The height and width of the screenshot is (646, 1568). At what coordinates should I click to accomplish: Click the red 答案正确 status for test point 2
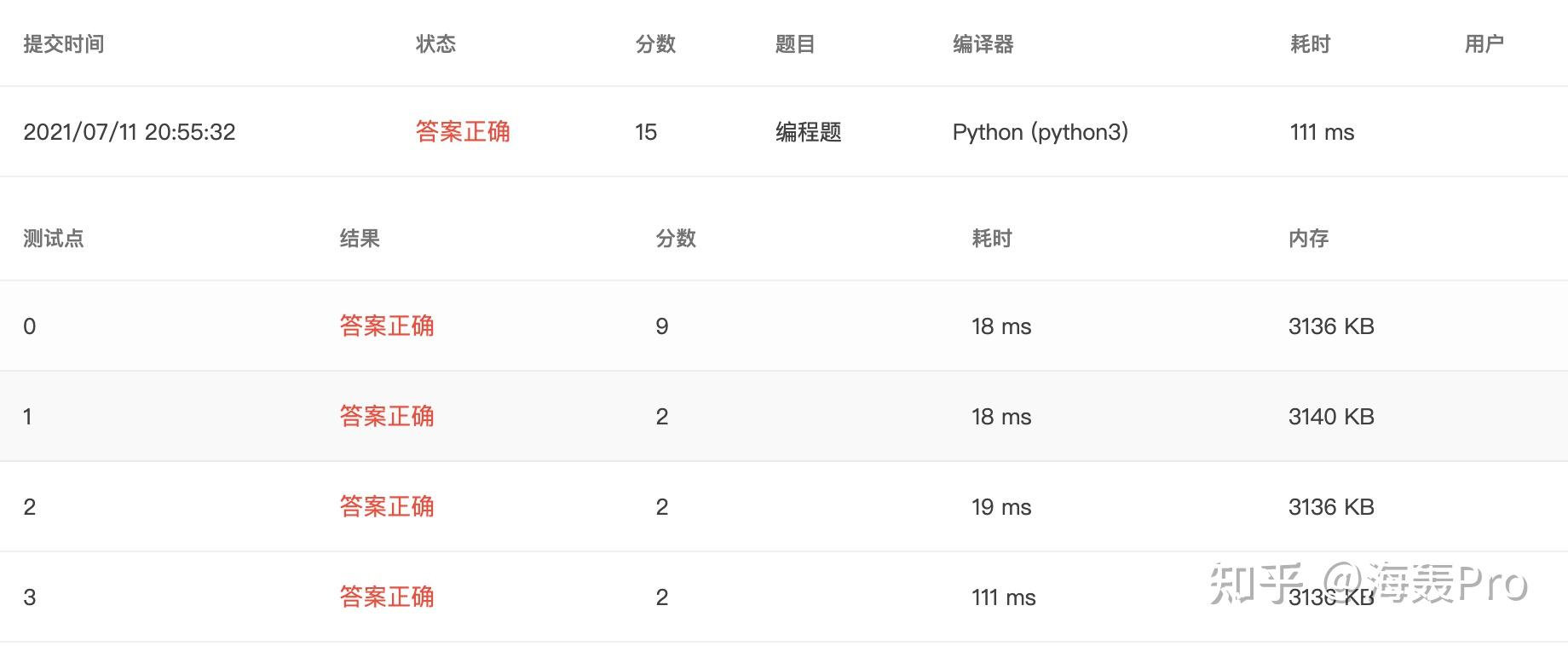point(386,507)
